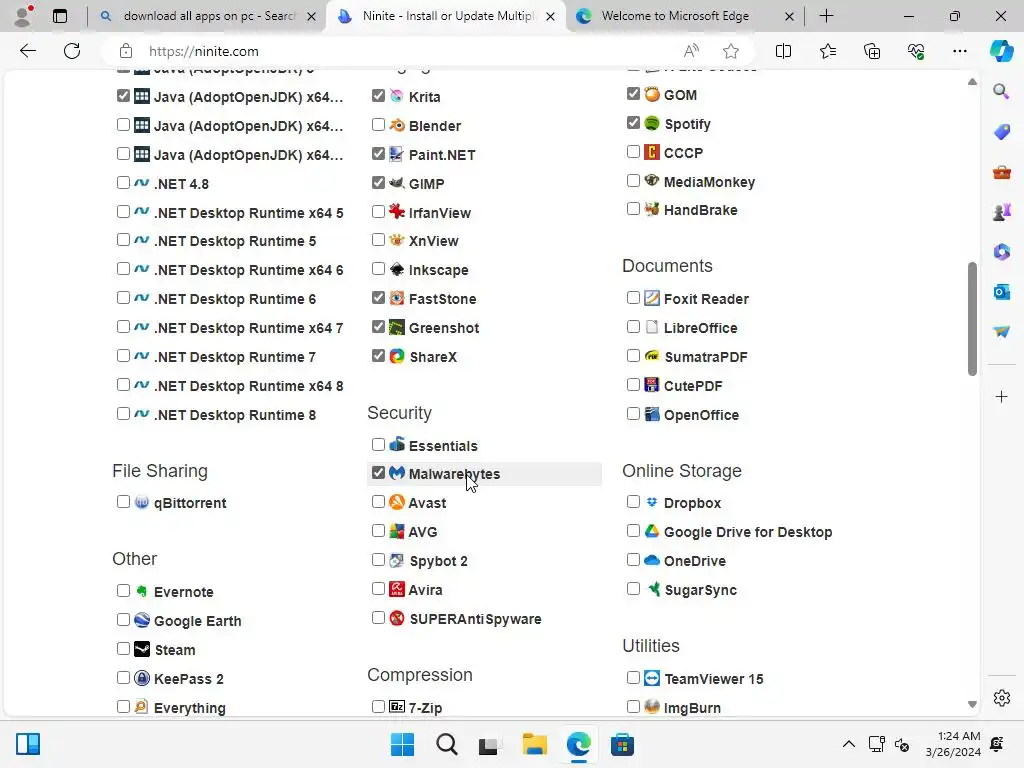Click the SUPERAntiSpyware label
The image size is (1024, 768).
click(475, 618)
